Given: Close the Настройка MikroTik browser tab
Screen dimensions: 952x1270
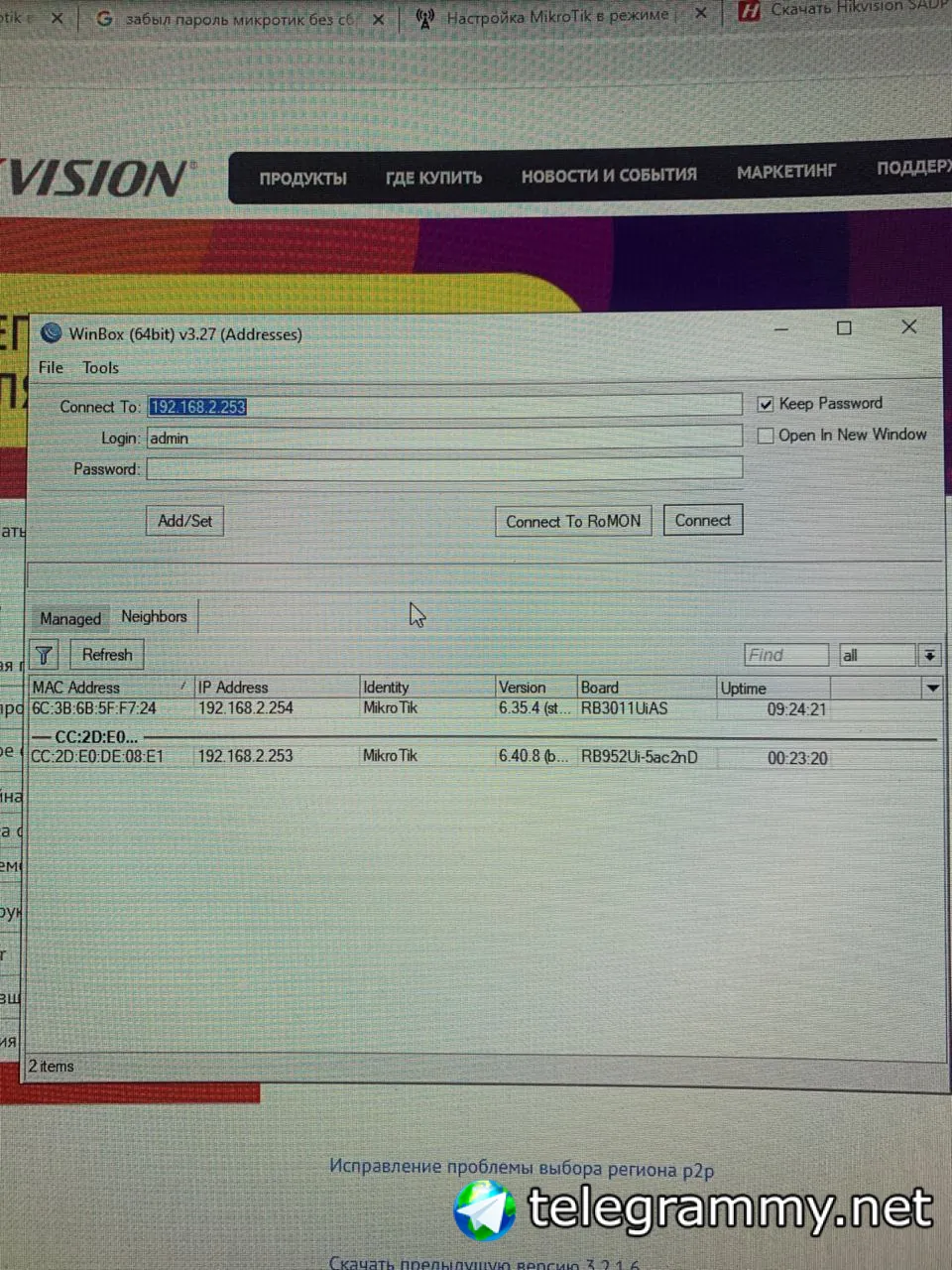Looking at the screenshot, I should [700, 14].
